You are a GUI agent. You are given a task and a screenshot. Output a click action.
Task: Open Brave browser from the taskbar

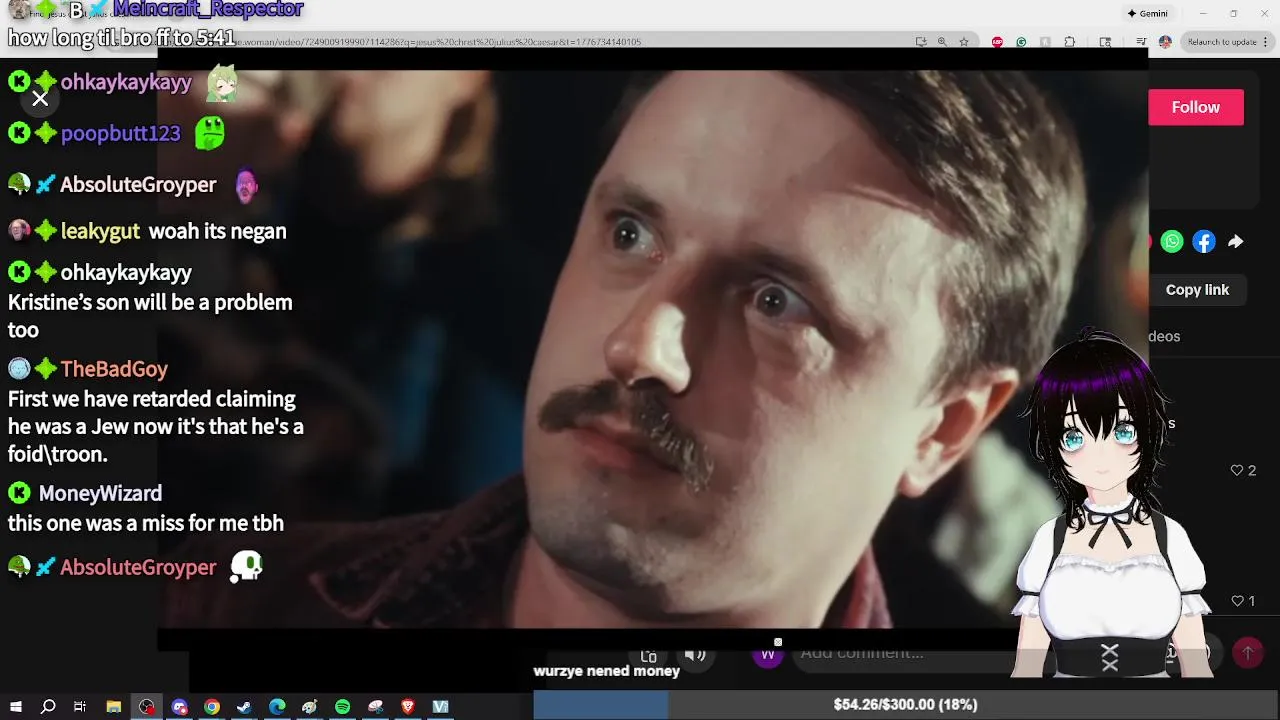pos(408,707)
